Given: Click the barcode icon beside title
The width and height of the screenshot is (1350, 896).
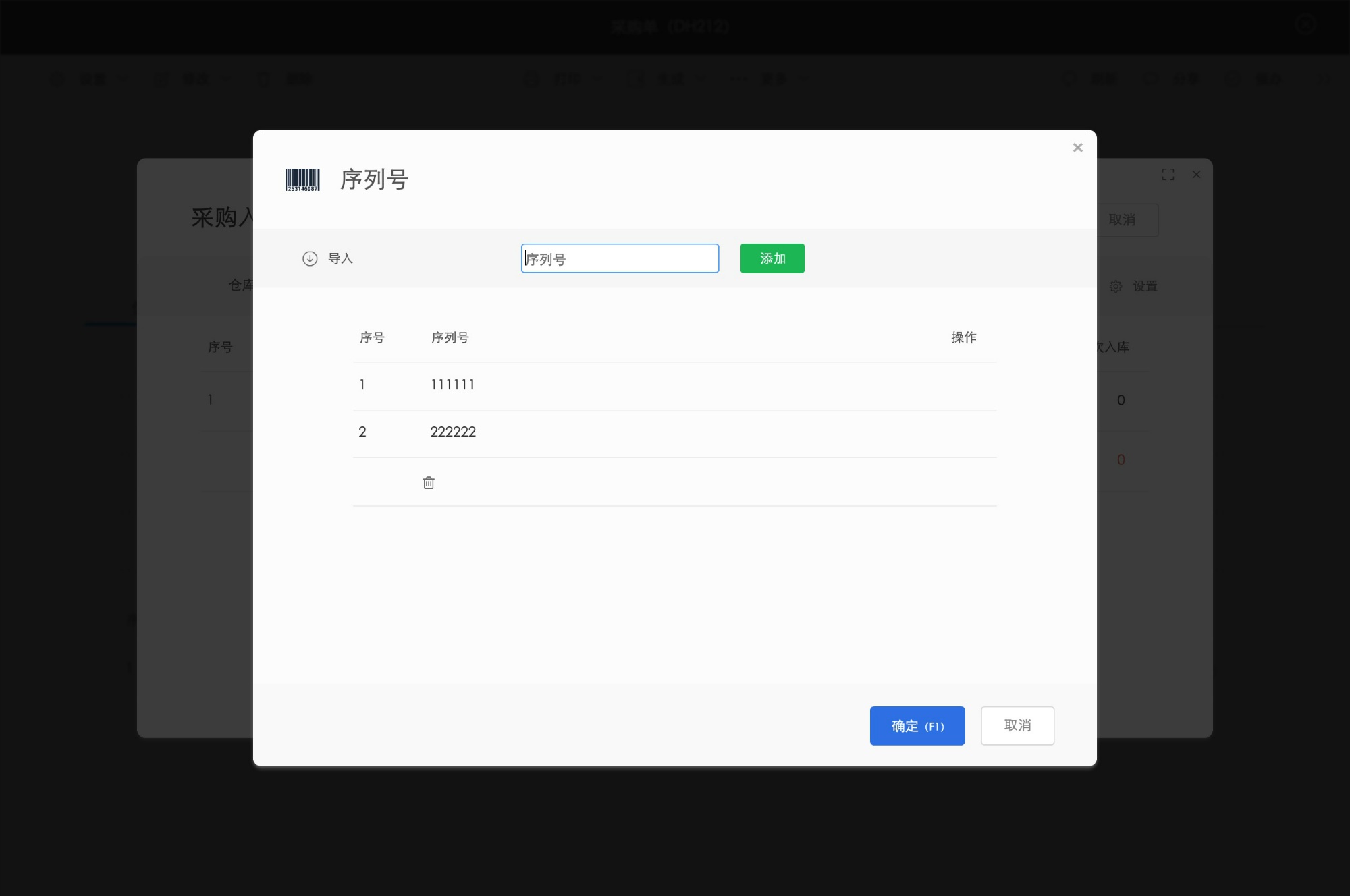Looking at the screenshot, I should click(302, 179).
